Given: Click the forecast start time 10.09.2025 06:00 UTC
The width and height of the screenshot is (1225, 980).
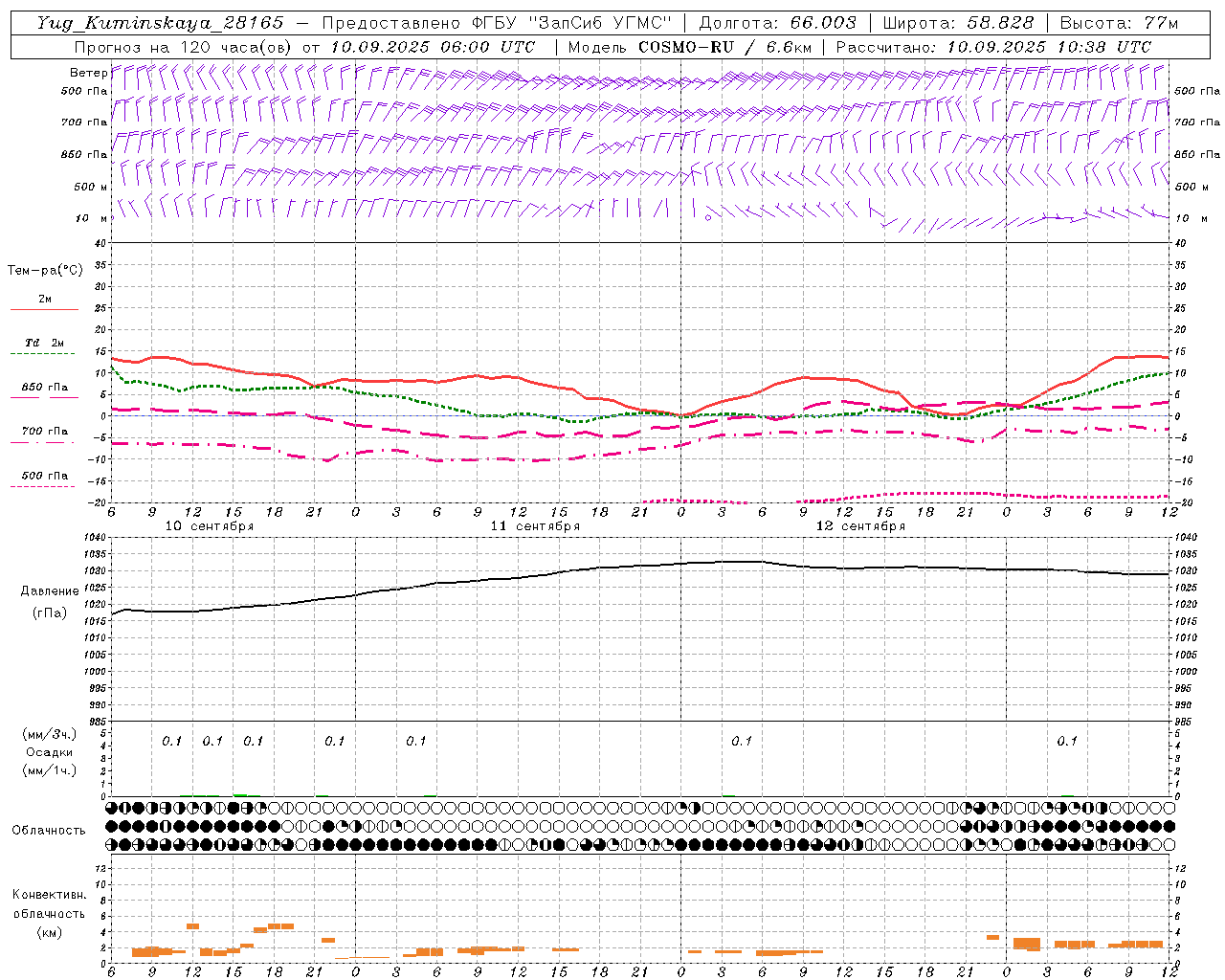Looking at the screenshot, I should pos(433,47).
